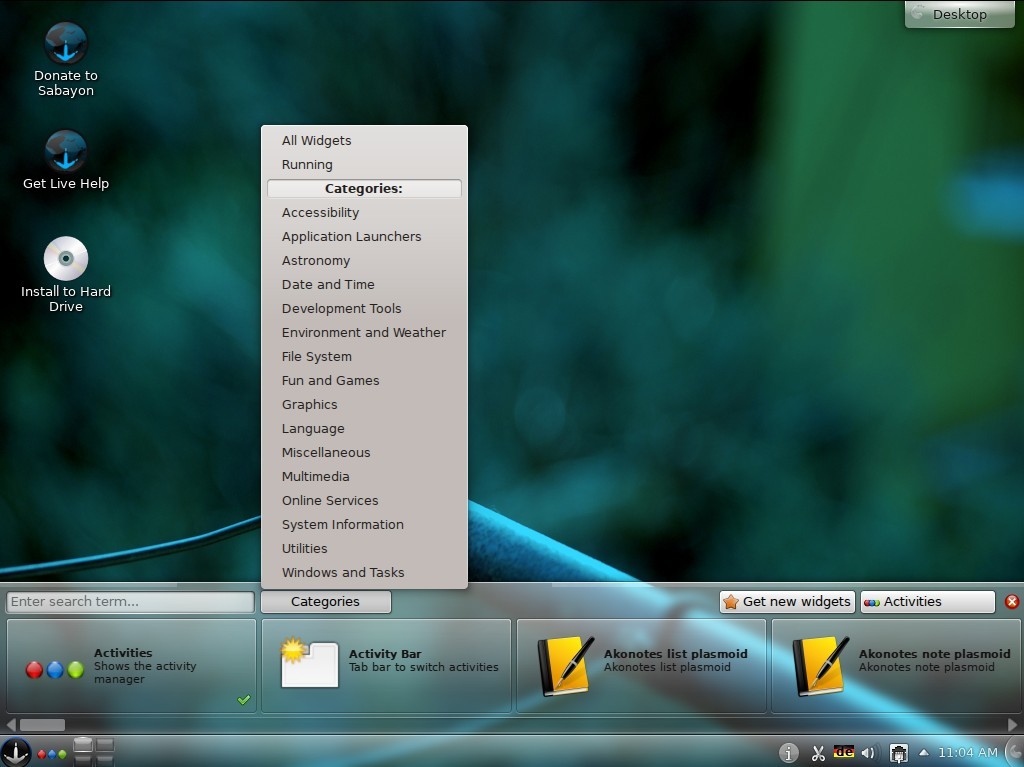Select the Fun and Games category
Image resolution: width=1024 pixels, height=767 pixels.
(364, 380)
